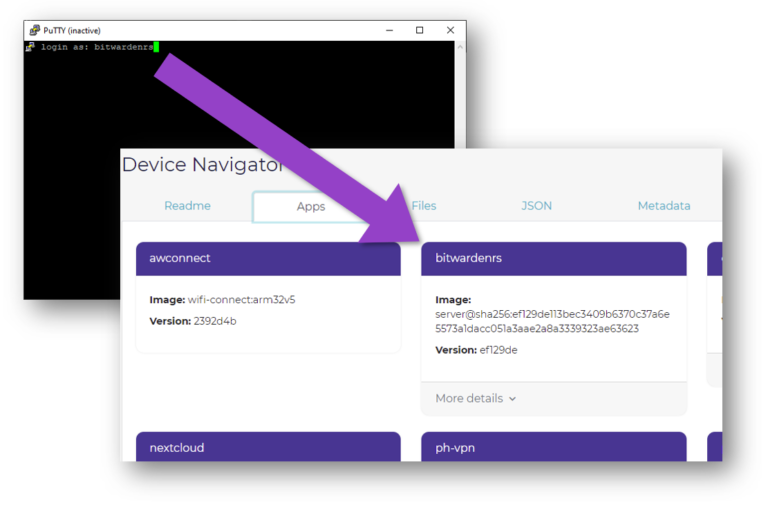Minimize the PuTTY window
Screen dimensions: 768x507
pos(389,30)
